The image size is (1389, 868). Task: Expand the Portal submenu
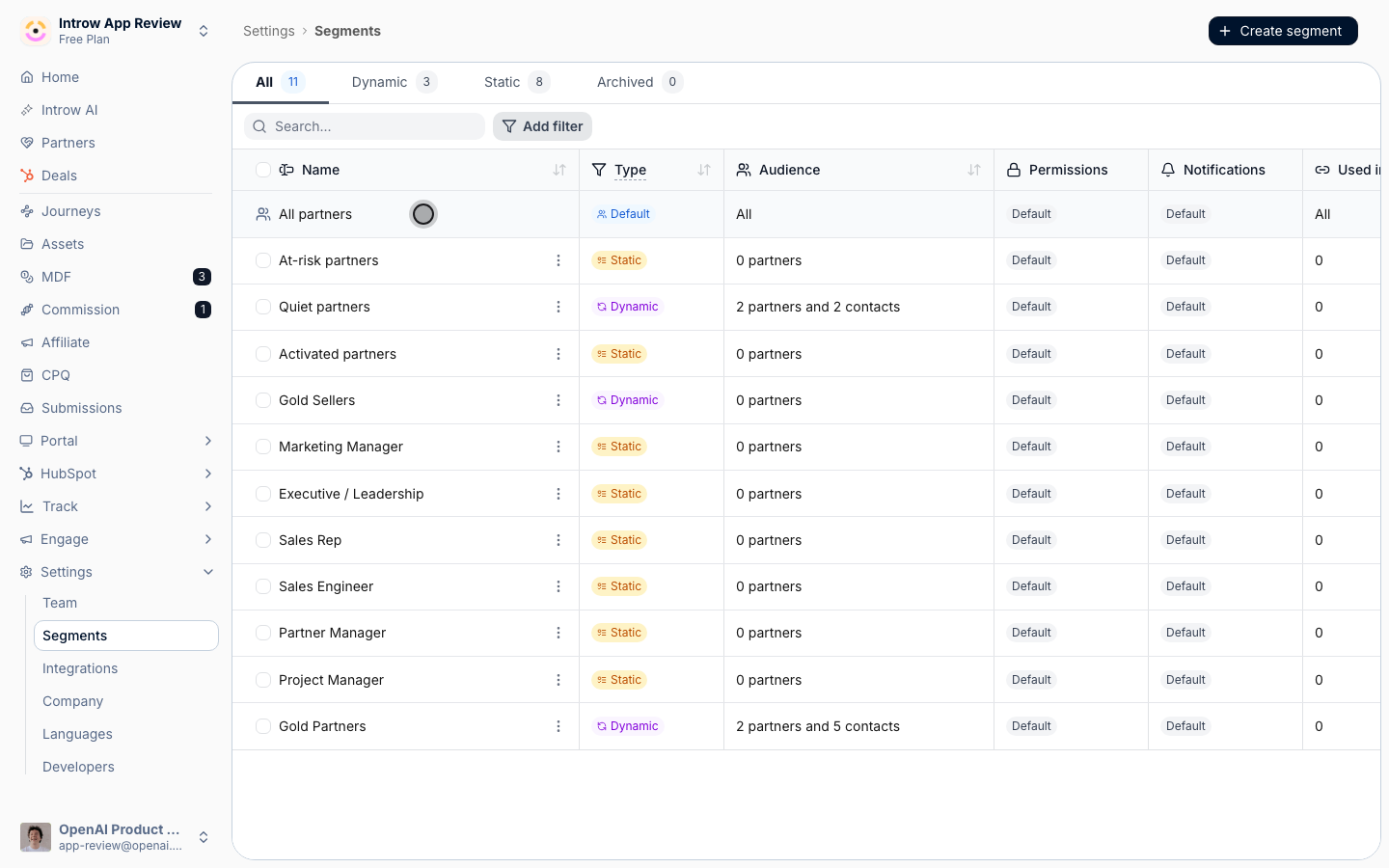(x=208, y=441)
